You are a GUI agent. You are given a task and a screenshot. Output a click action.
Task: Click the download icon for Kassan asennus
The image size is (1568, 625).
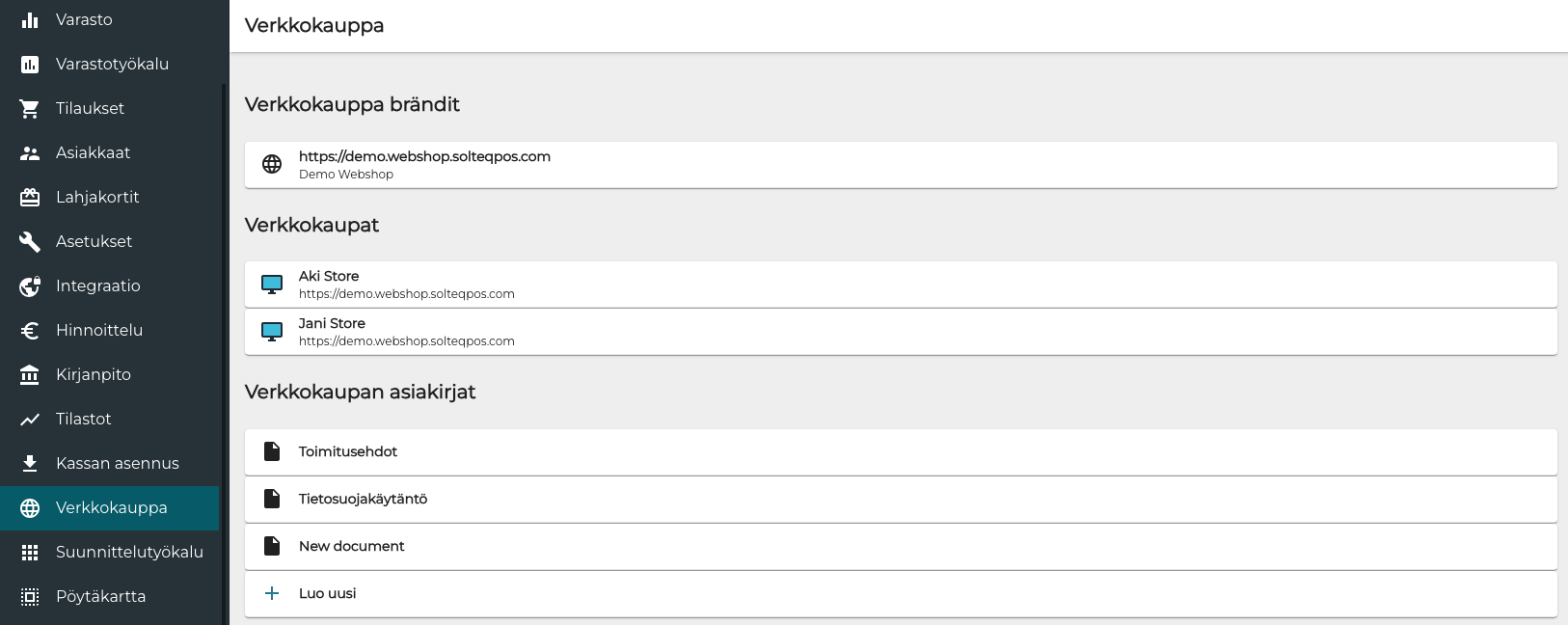click(30, 464)
